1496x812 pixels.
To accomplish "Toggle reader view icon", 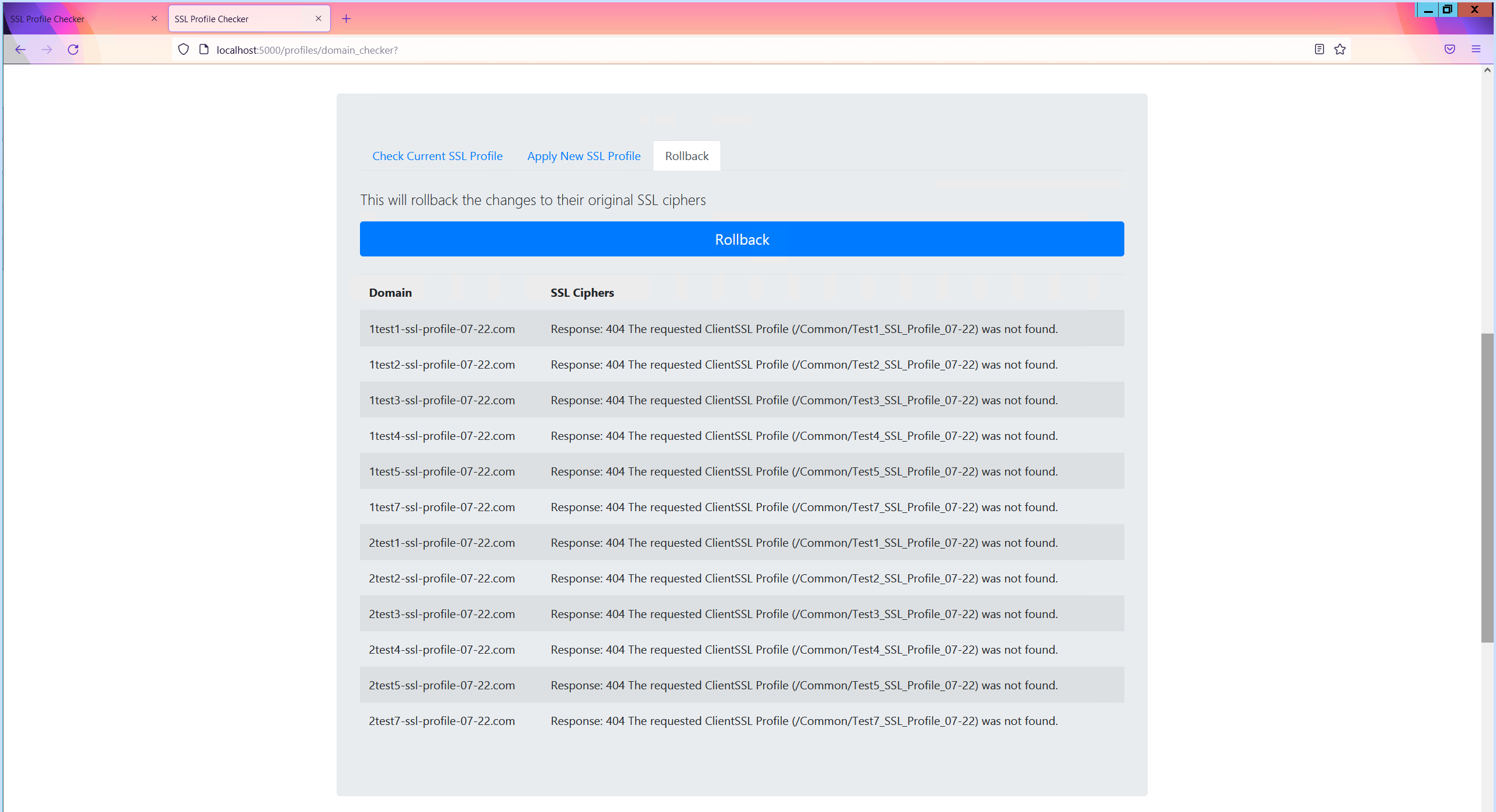I will (x=1319, y=50).
